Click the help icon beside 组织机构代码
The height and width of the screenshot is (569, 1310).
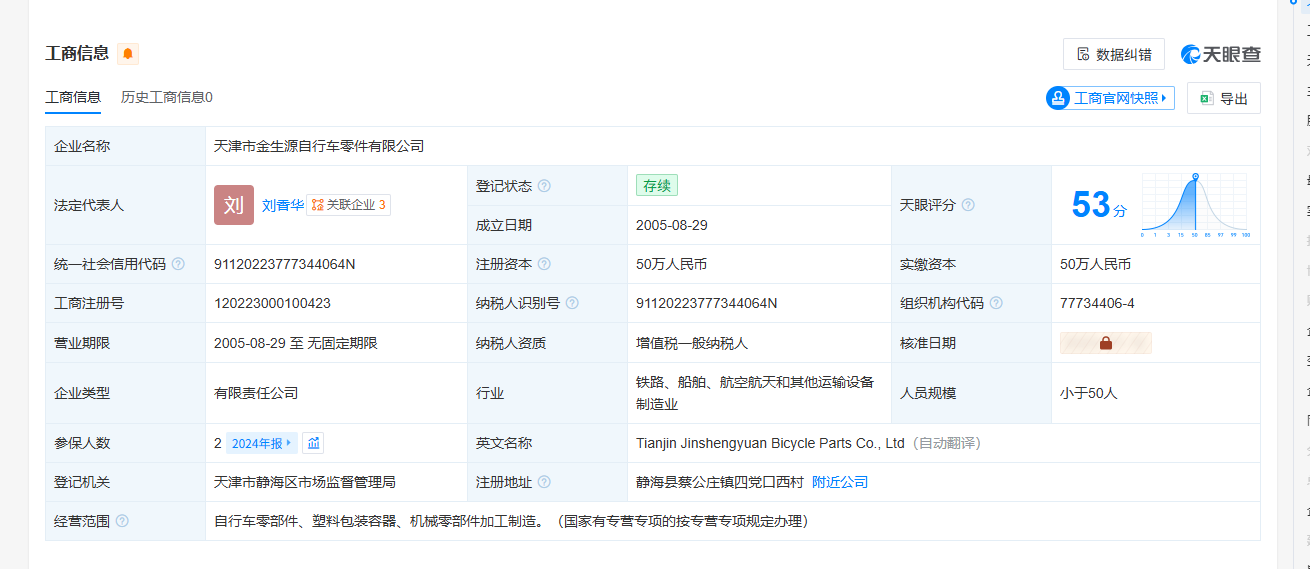(x=996, y=303)
